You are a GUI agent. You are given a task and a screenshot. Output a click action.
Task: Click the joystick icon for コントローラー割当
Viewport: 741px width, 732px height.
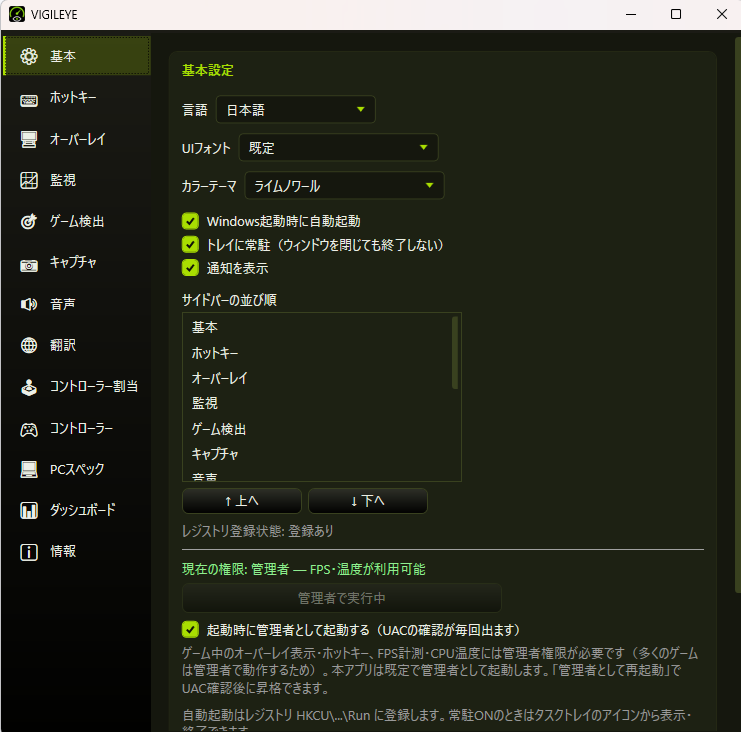click(x=29, y=387)
